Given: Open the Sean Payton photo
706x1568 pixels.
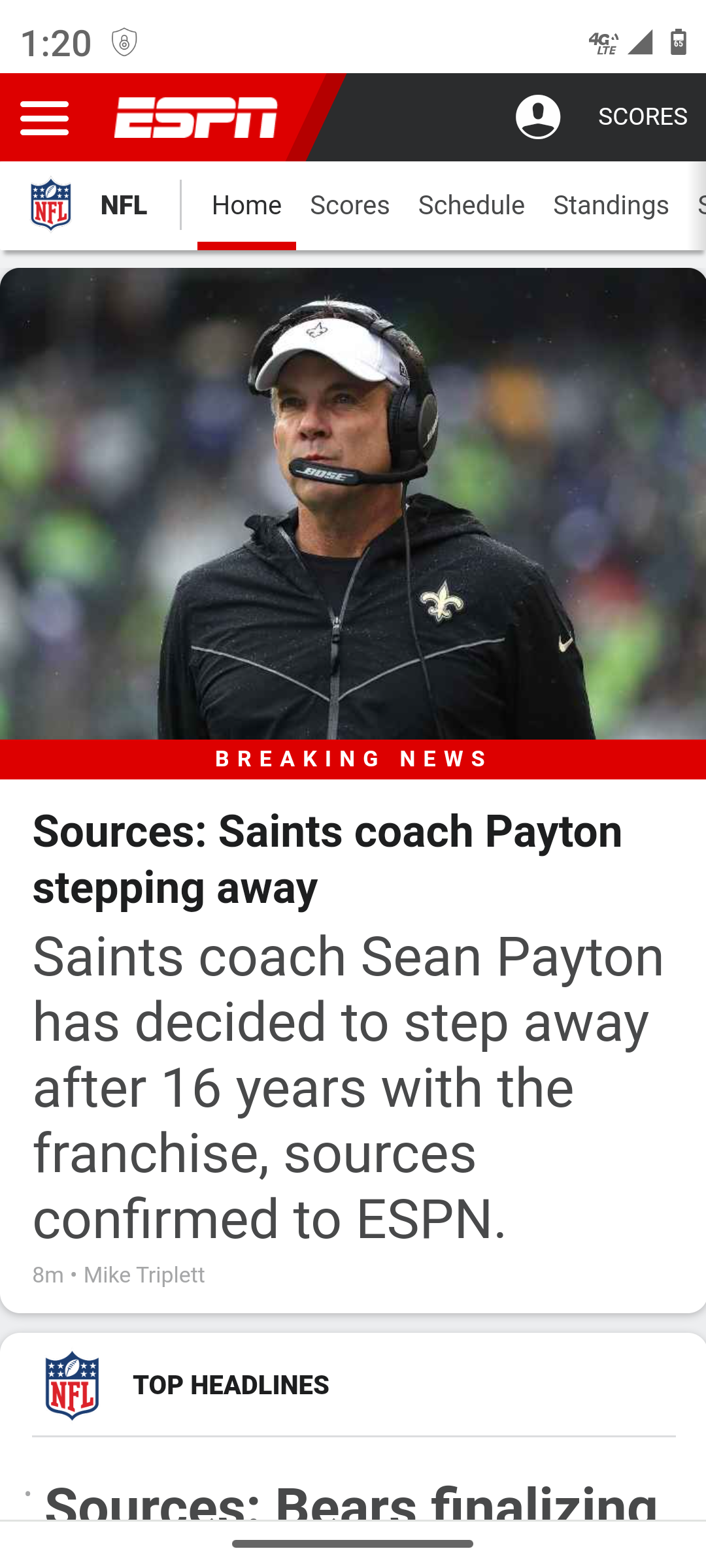Looking at the screenshot, I should 353,504.
